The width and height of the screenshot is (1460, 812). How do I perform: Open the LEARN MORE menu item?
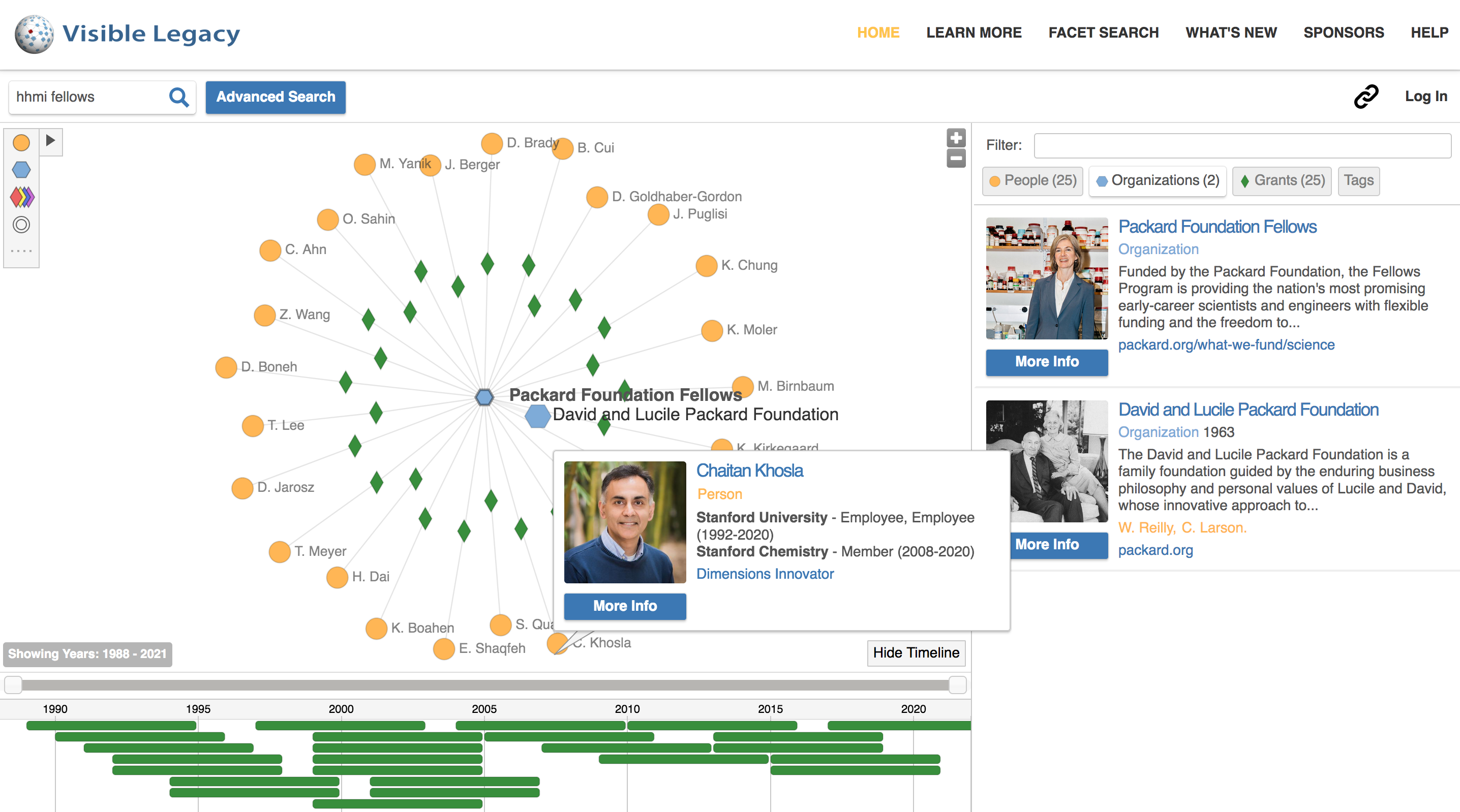(x=974, y=33)
